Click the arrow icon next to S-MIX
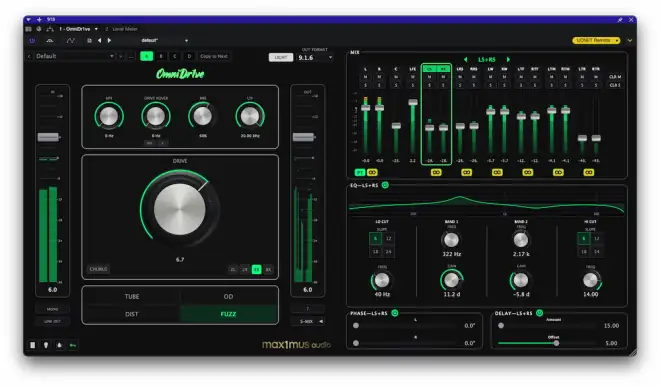Image resolution: width=660 pixels, height=387 pixels. 321,321
